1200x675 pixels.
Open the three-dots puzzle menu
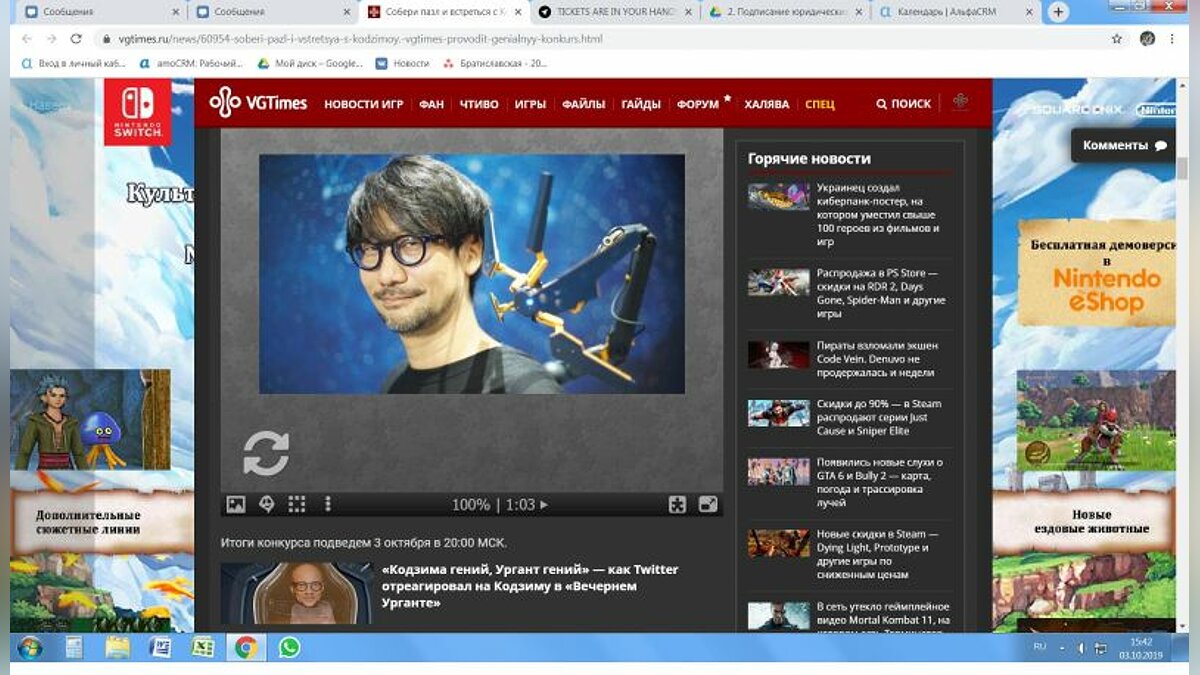click(x=327, y=505)
